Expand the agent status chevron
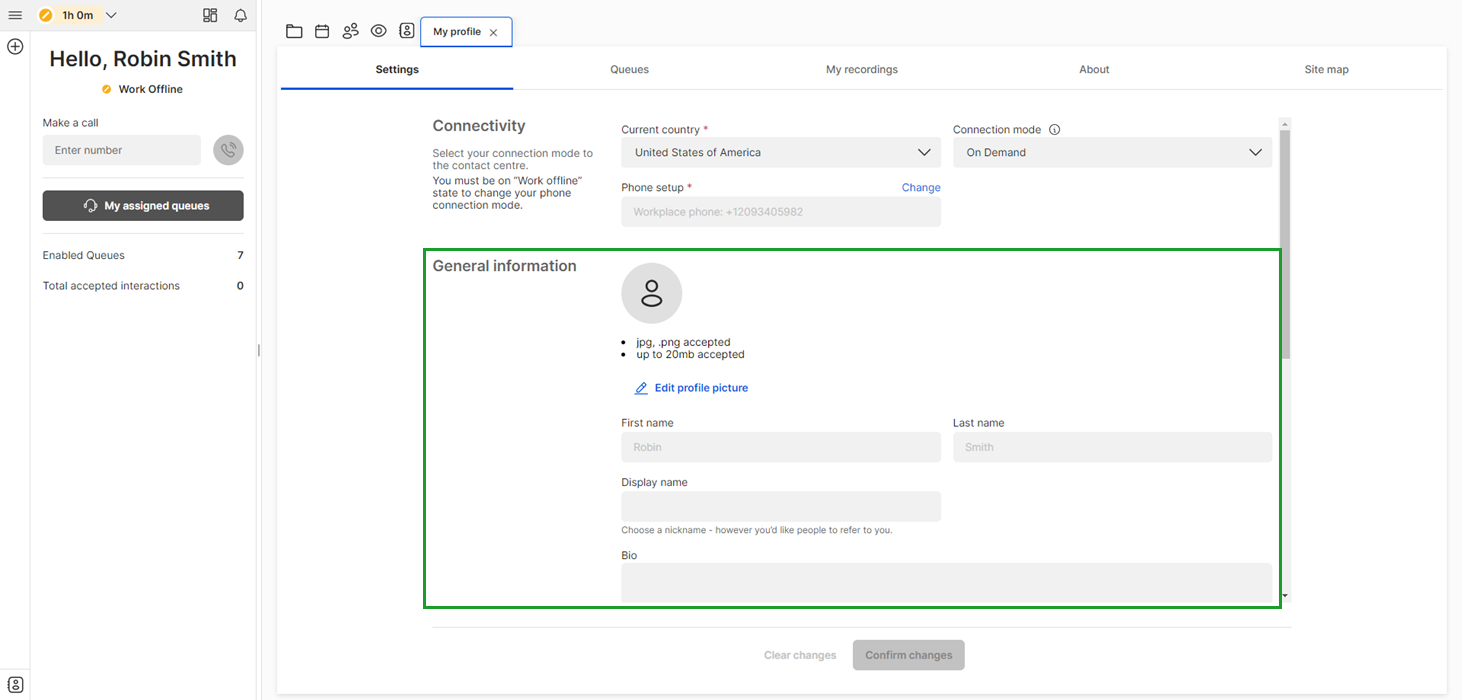Image resolution: width=1462 pixels, height=700 pixels. pyautogui.click(x=111, y=15)
